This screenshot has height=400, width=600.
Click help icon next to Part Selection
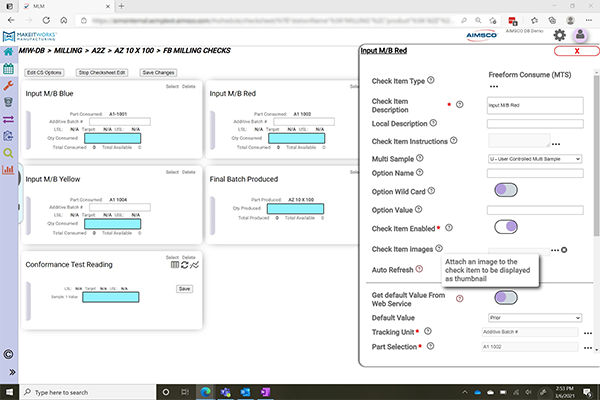click(x=430, y=346)
